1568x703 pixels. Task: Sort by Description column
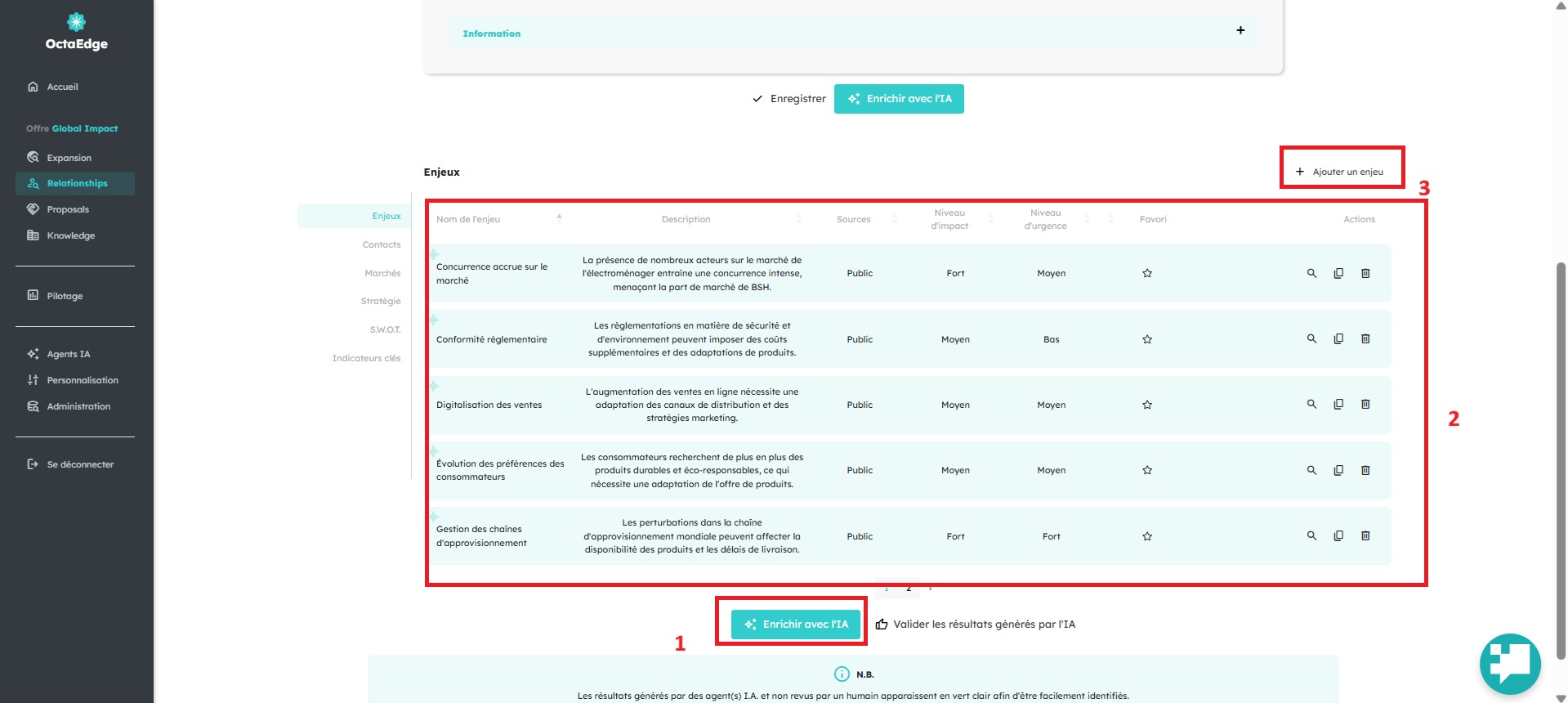pos(798,219)
